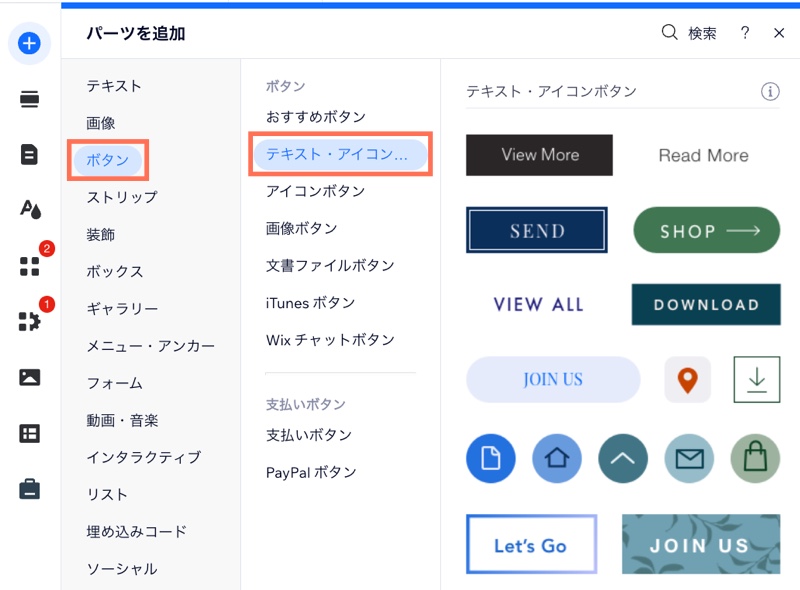This screenshot has height=590, width=800.
Task: Choose the テキスト category
Action: pyautogui.click(x=114, y=86)
